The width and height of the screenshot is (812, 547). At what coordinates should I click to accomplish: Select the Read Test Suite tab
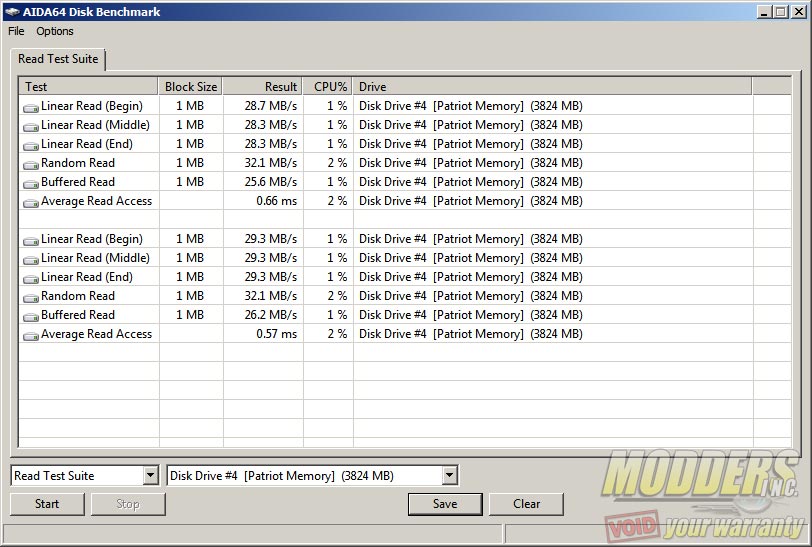click(58, 59)
